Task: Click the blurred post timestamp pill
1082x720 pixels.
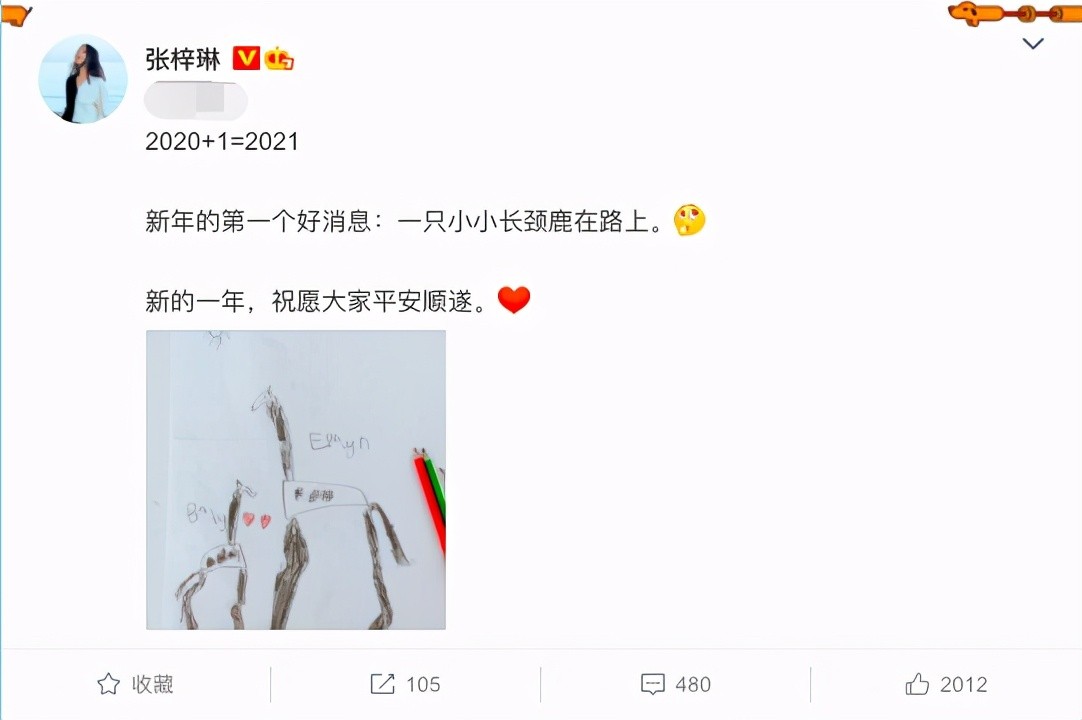Action: click(x=195, y=101)
